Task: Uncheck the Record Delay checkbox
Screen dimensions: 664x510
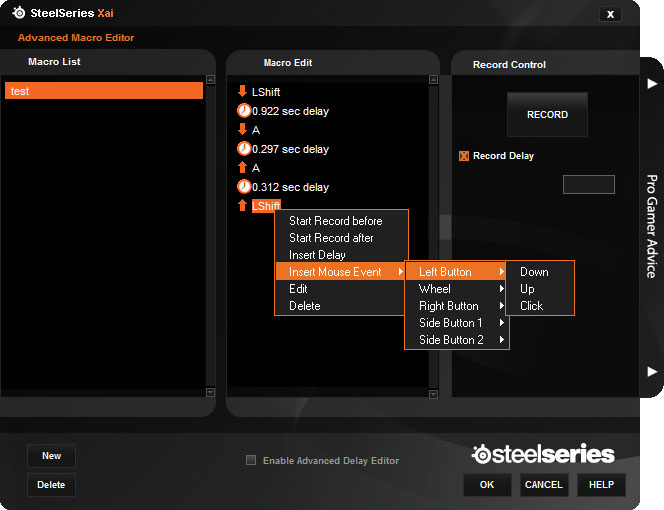Action: click(464, 156)
